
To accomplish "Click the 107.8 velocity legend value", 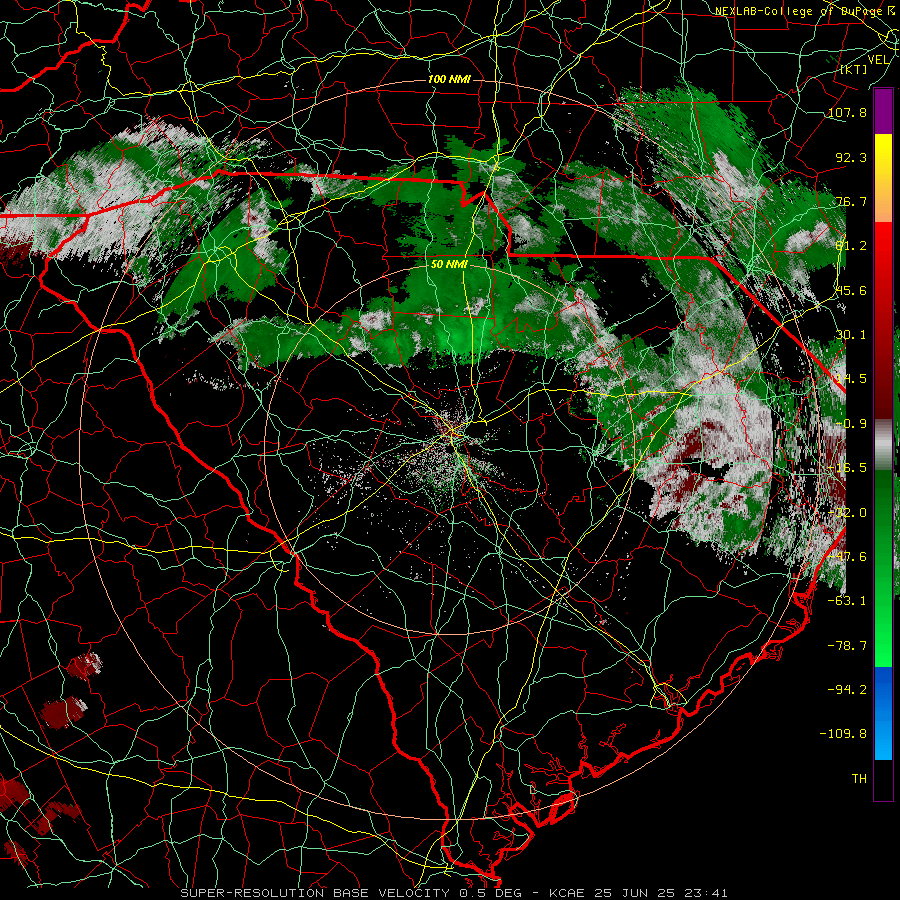I will click(x=847, y=112).
